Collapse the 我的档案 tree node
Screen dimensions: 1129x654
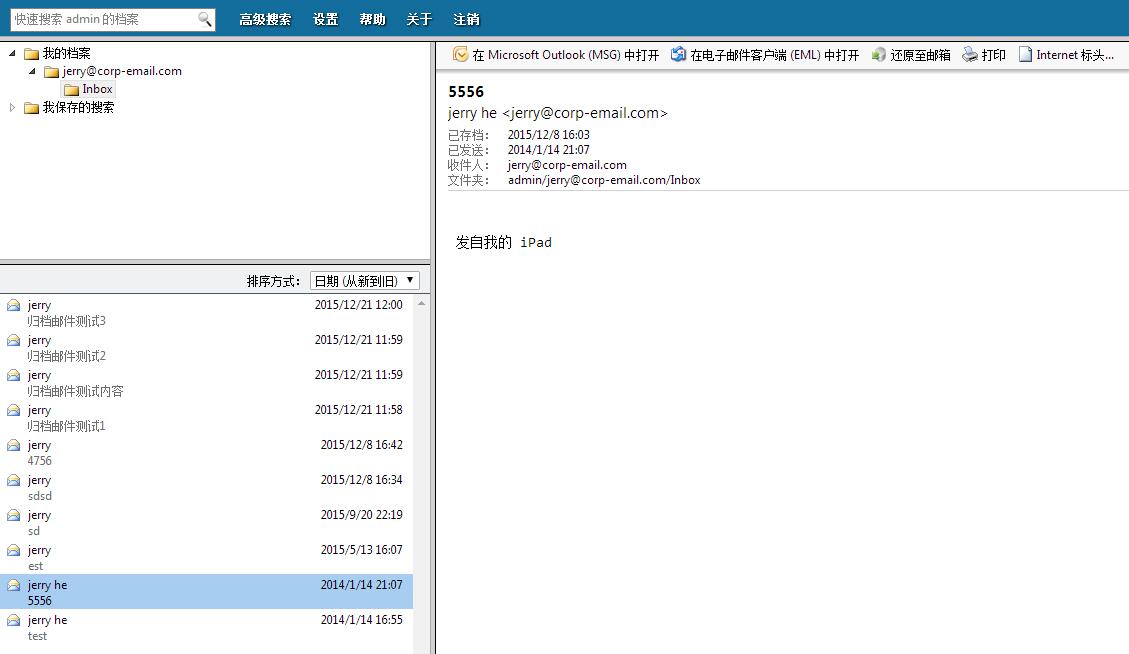(x=12, y=53)
